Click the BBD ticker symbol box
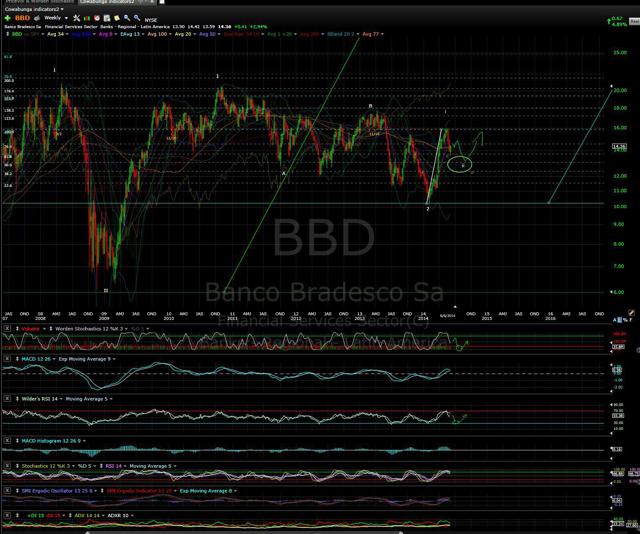Screen dimensions: 640x534 pos(22,18)
